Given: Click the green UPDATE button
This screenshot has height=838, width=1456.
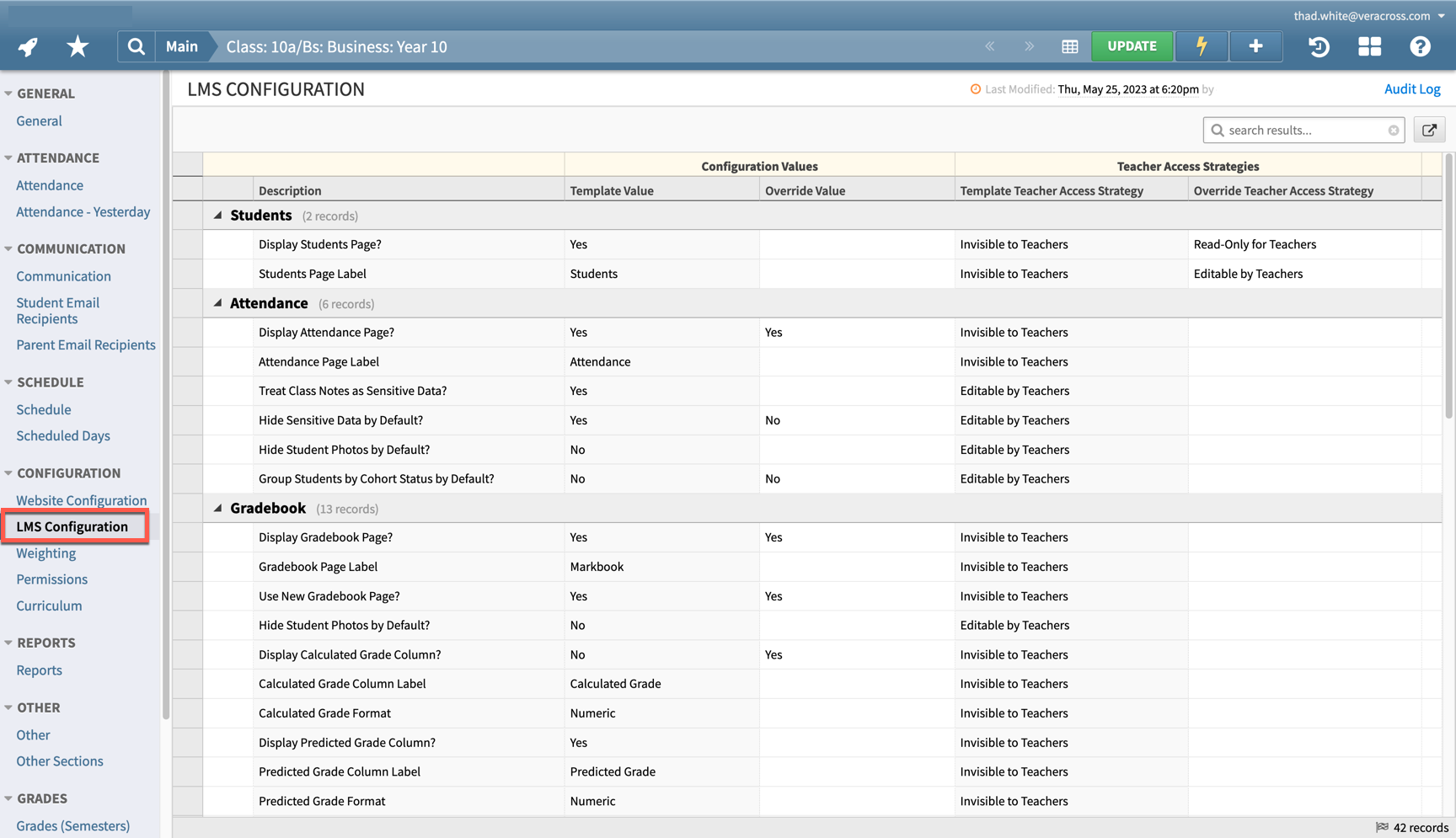Looking at the screenshot, I should click(1132, 46).
